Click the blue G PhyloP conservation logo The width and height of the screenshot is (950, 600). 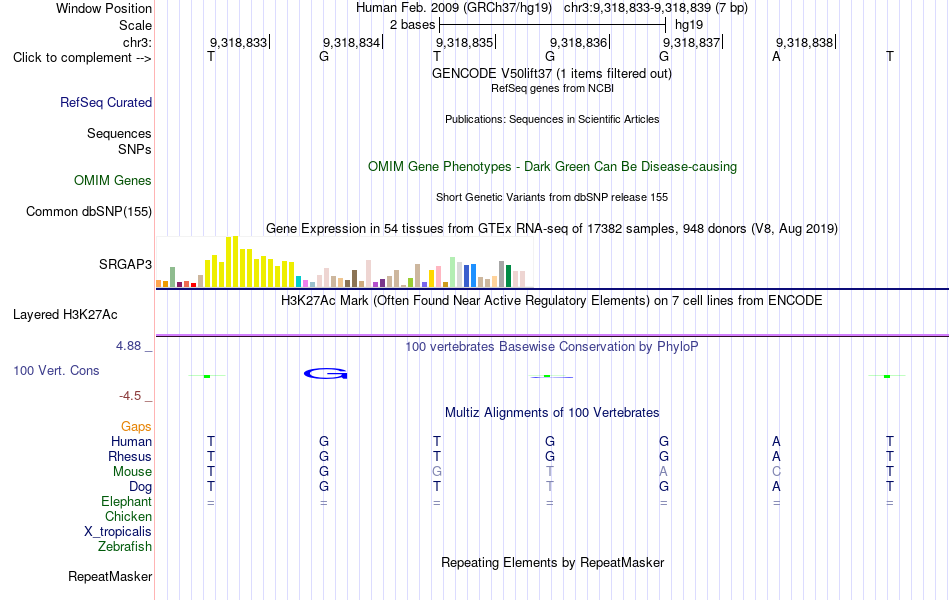point(325,373)
